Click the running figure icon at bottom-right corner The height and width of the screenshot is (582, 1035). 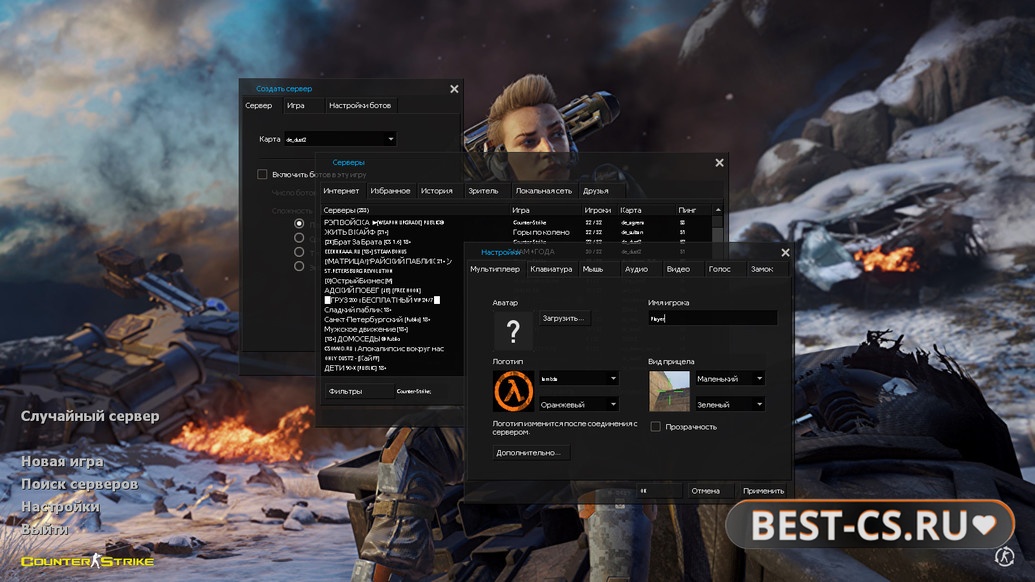click(1004, 556)
